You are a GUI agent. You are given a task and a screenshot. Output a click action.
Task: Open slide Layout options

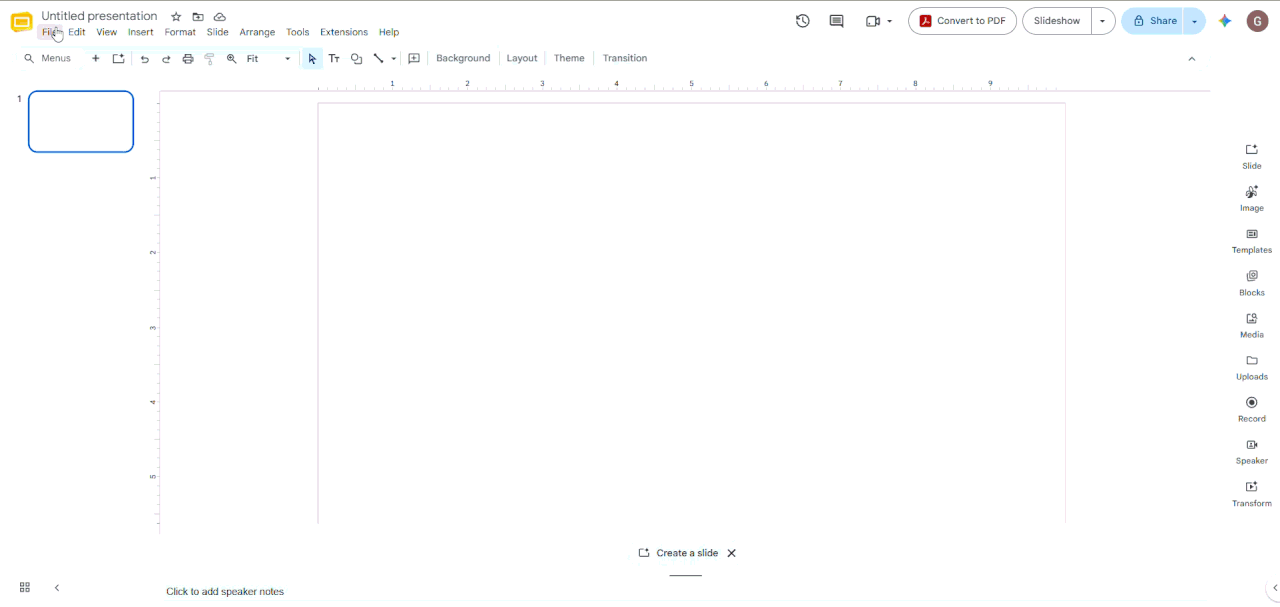coord(522,59)
